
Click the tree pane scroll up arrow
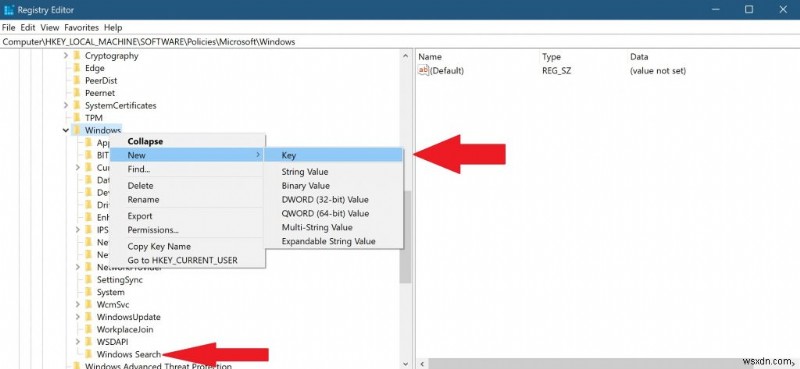click(406, 56)
